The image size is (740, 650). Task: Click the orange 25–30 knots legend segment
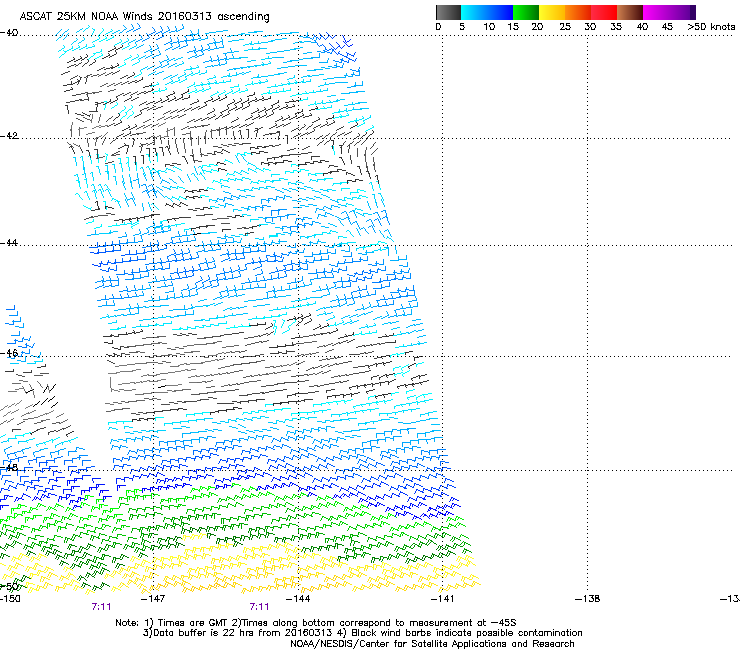click(578, 12)
